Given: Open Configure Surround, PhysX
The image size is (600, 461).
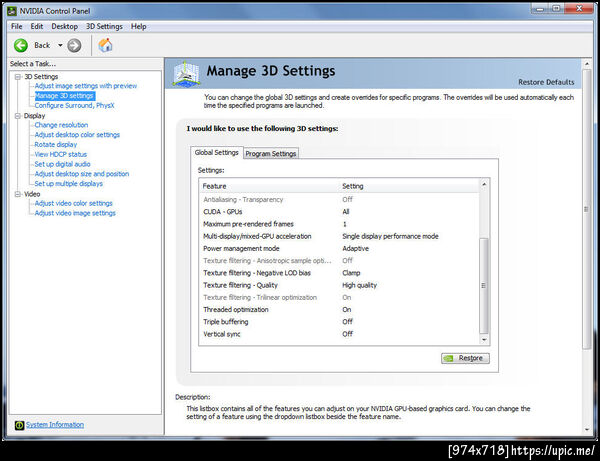Looking at the screenshot, I should (75, 106).
